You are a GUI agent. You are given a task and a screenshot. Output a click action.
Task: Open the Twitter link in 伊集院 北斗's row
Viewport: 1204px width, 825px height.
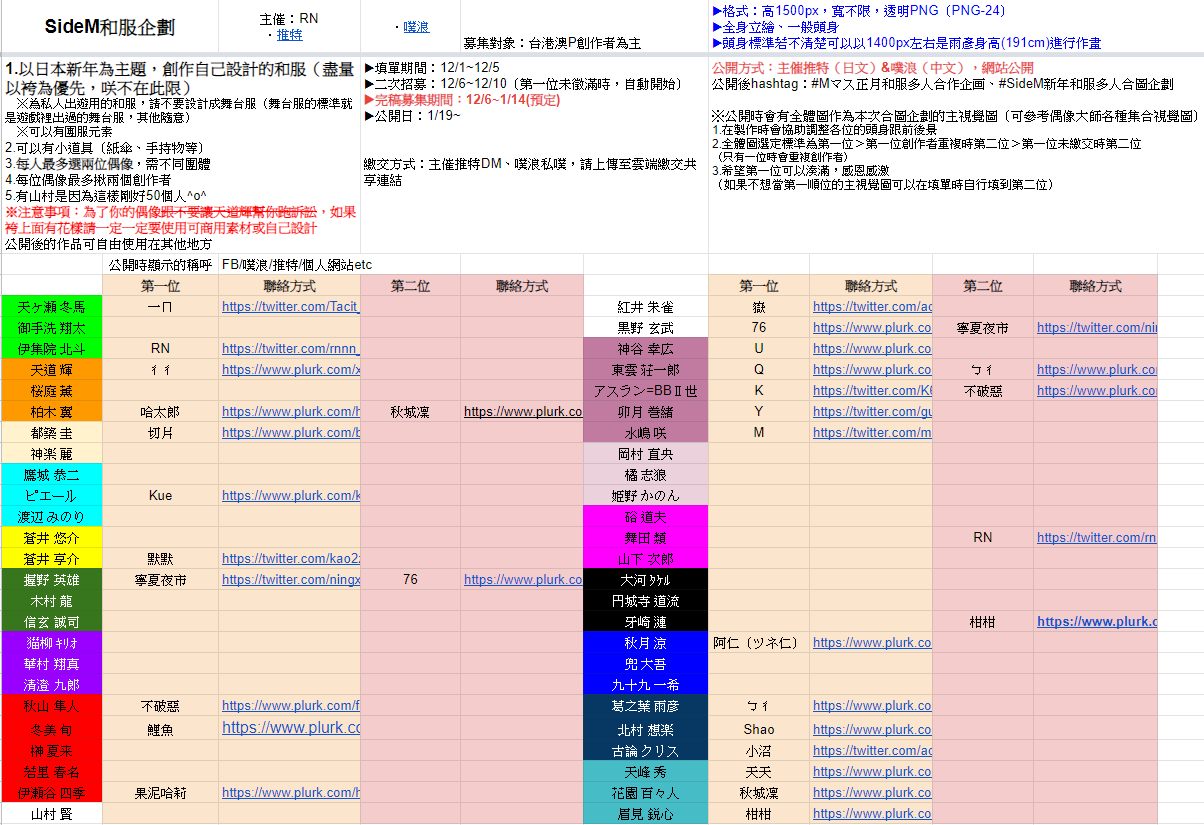coord(291,348)
